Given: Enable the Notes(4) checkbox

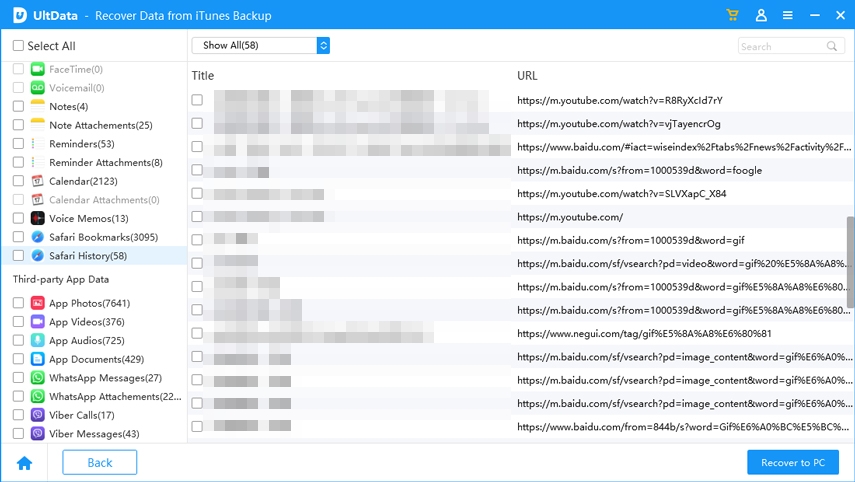Looking at the screenshot, I should click(18, 106).
